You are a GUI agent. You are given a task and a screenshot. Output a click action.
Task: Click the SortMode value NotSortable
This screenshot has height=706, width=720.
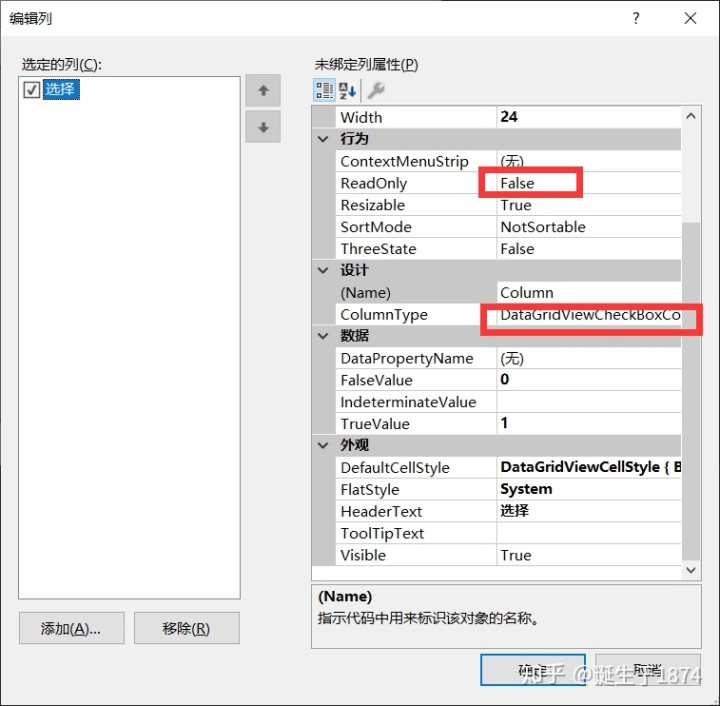tap(589, 227)
